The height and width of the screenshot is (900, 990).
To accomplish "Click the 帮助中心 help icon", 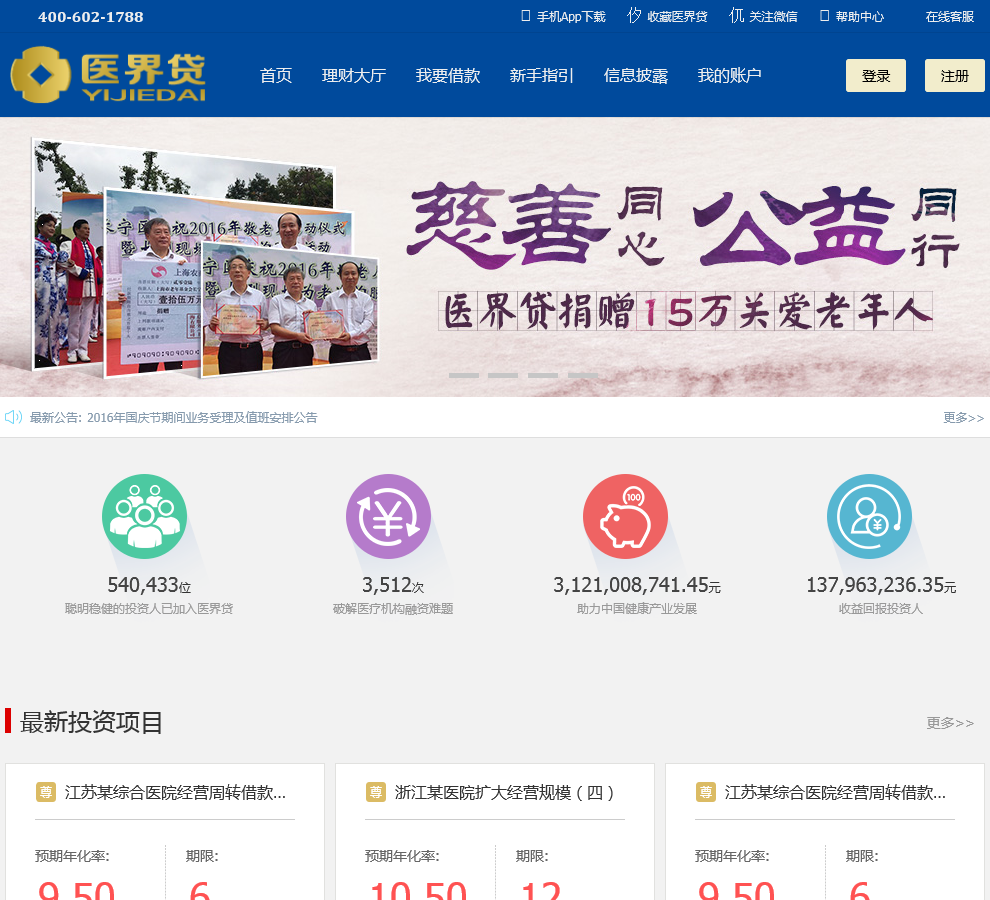I will (824, 16).
